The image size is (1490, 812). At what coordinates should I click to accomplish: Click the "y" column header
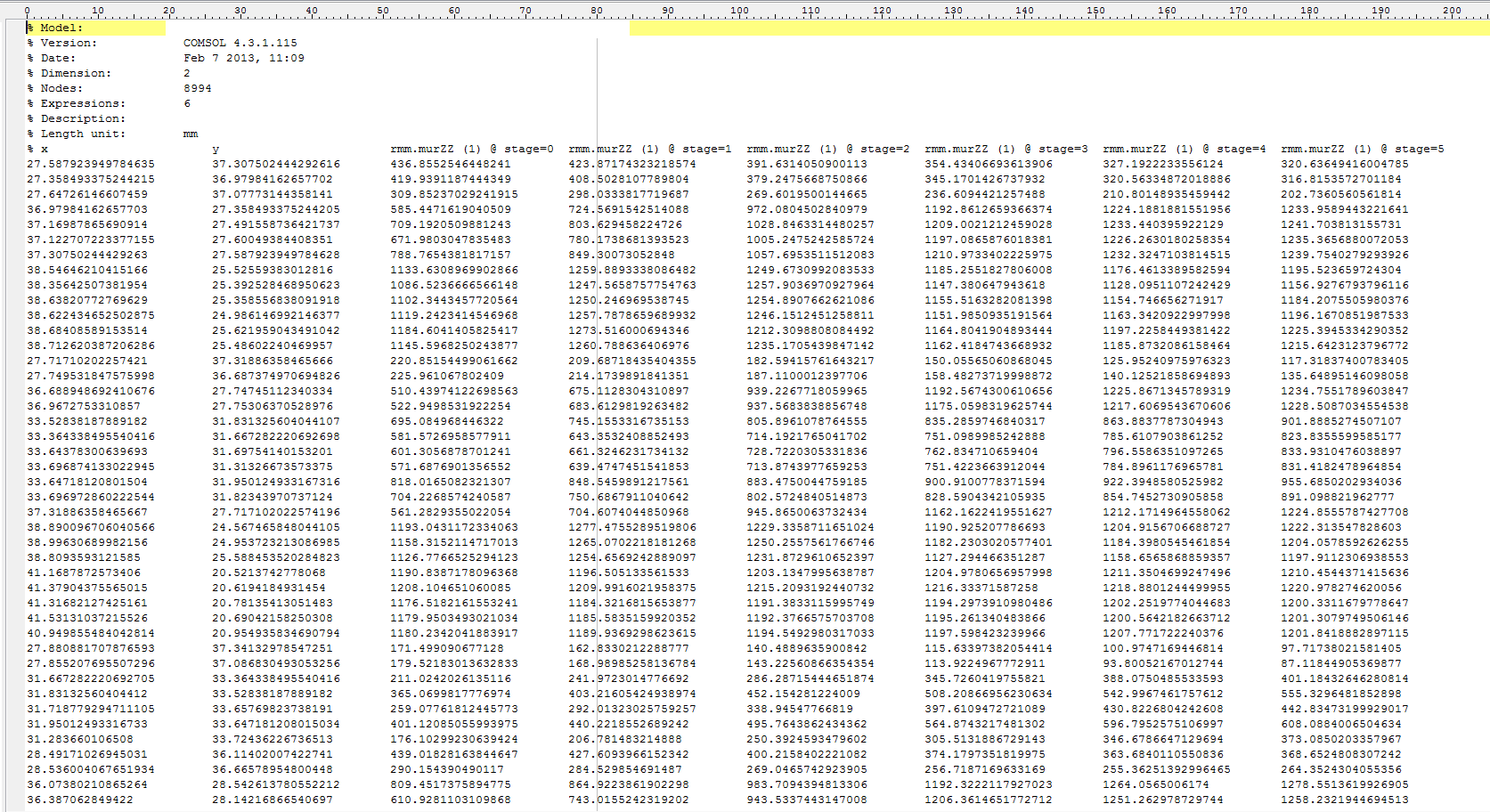click(x=216, y=149)
